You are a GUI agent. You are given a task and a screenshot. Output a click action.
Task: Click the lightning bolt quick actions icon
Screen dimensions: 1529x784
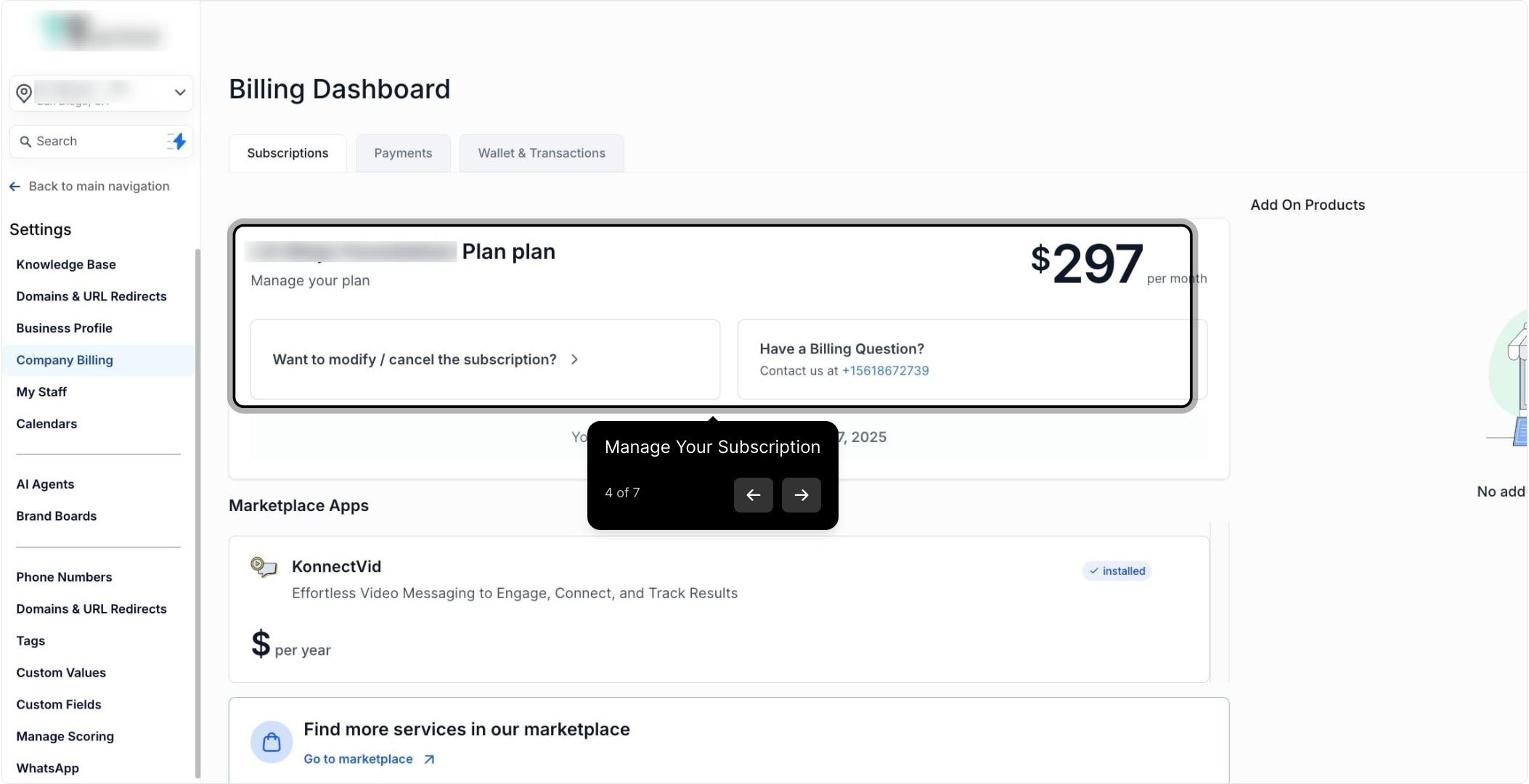pos(176,142)
